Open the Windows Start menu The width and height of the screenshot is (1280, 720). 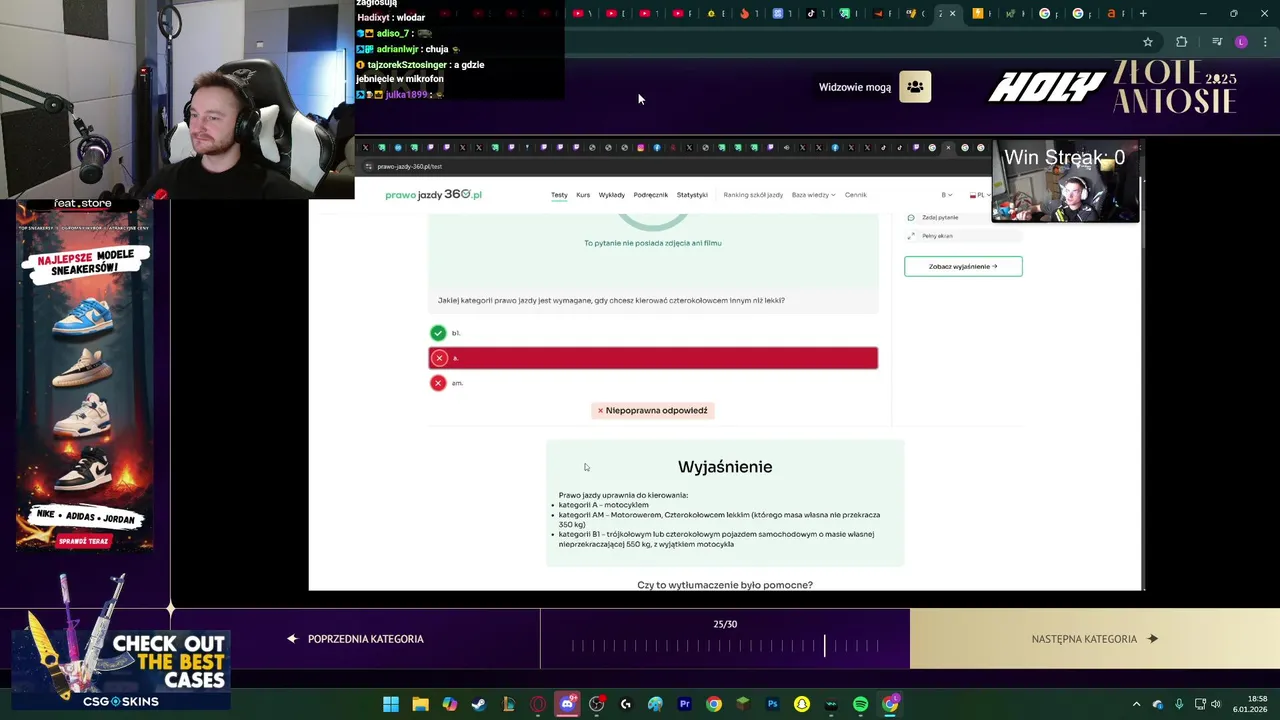point(391,704)
